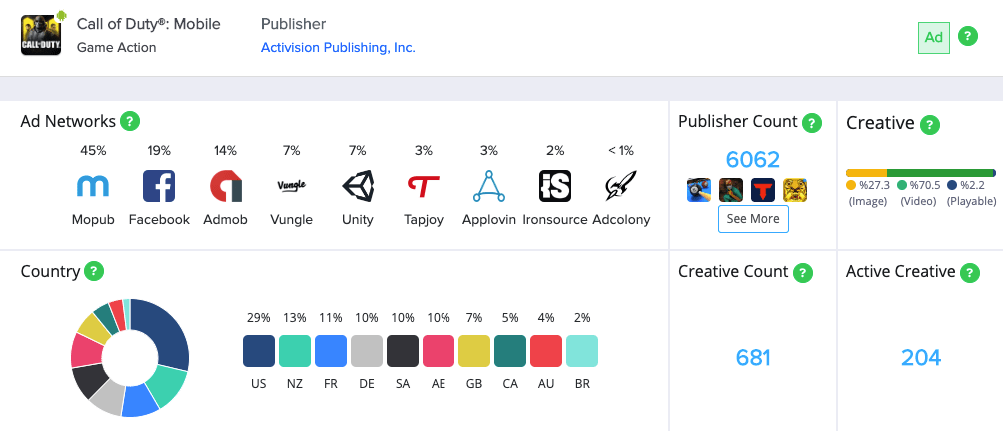Select the Tapjoy network icon
The image size is (1003, 431).
point(423,186)
